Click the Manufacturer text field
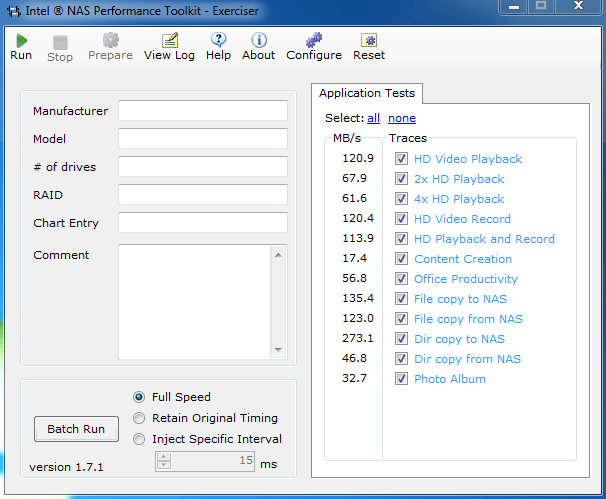The height and width of the screenshot is (499, 606). [x=202, y=111]
